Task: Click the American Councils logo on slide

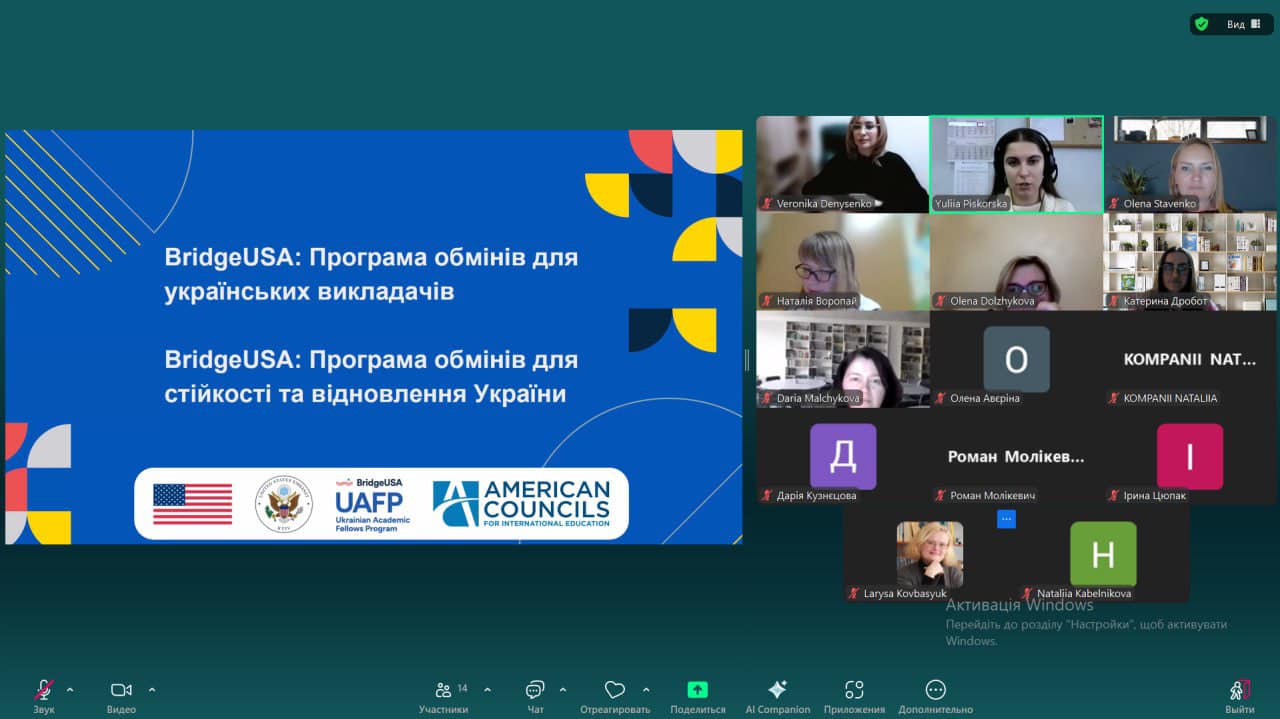Action: tap(521, 504)
